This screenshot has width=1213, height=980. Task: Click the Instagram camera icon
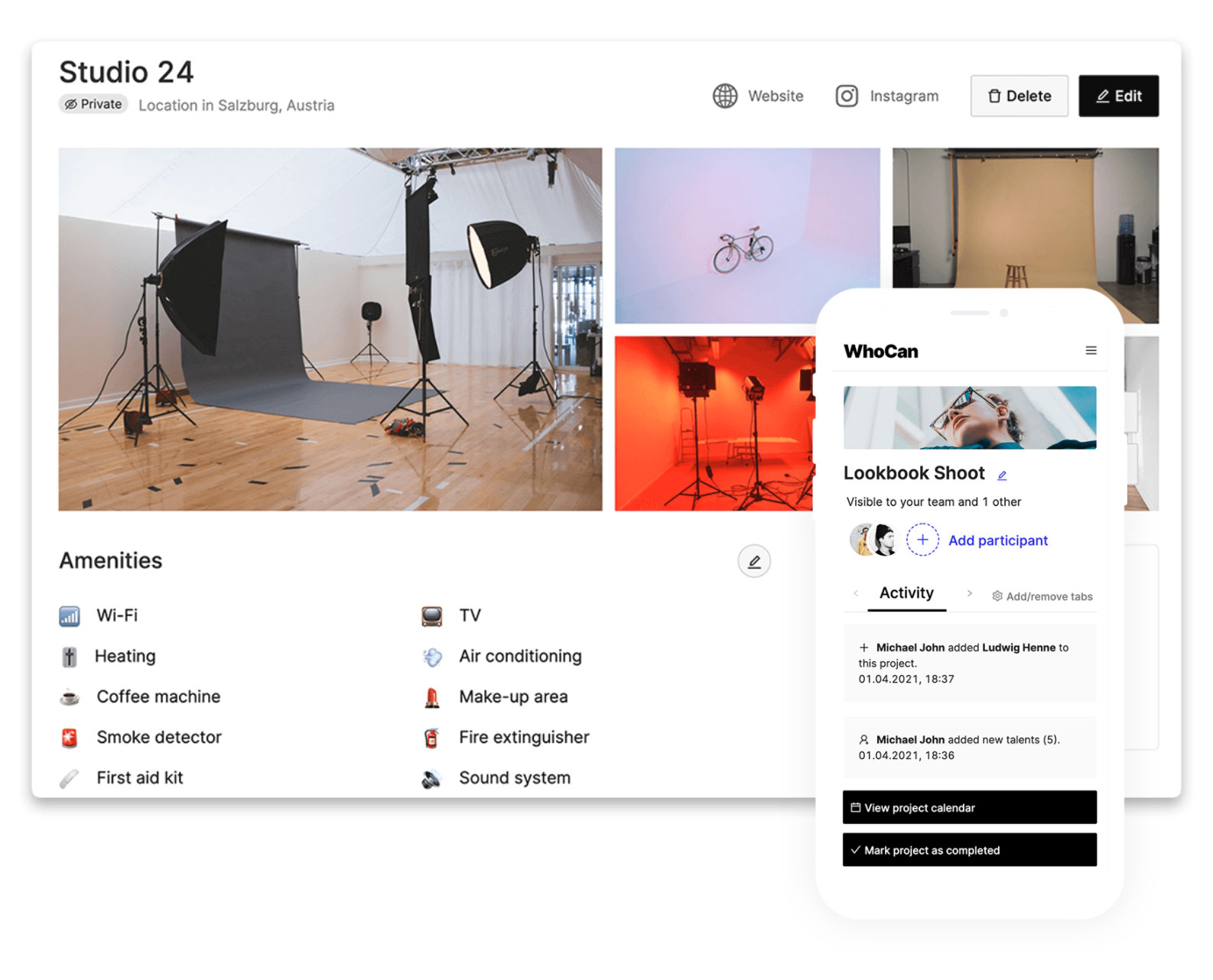pyautogui.click(x=847, y=96)
